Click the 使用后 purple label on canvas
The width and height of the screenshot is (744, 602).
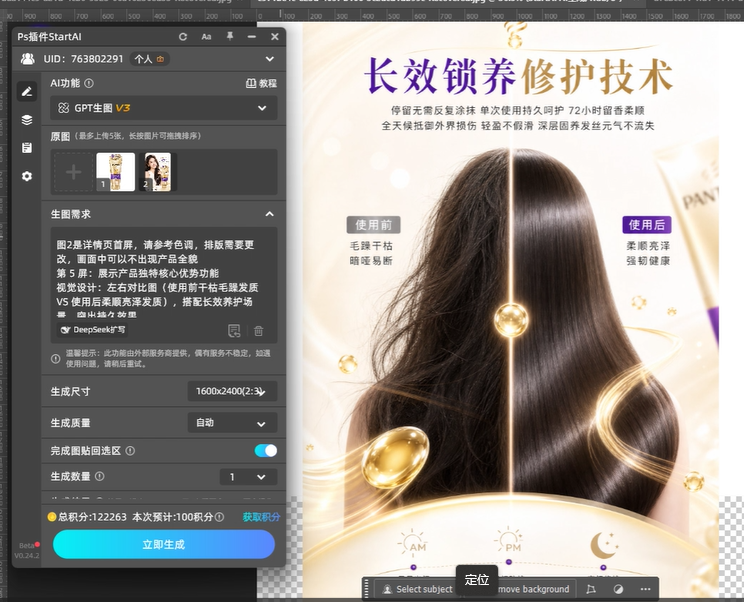647,225
